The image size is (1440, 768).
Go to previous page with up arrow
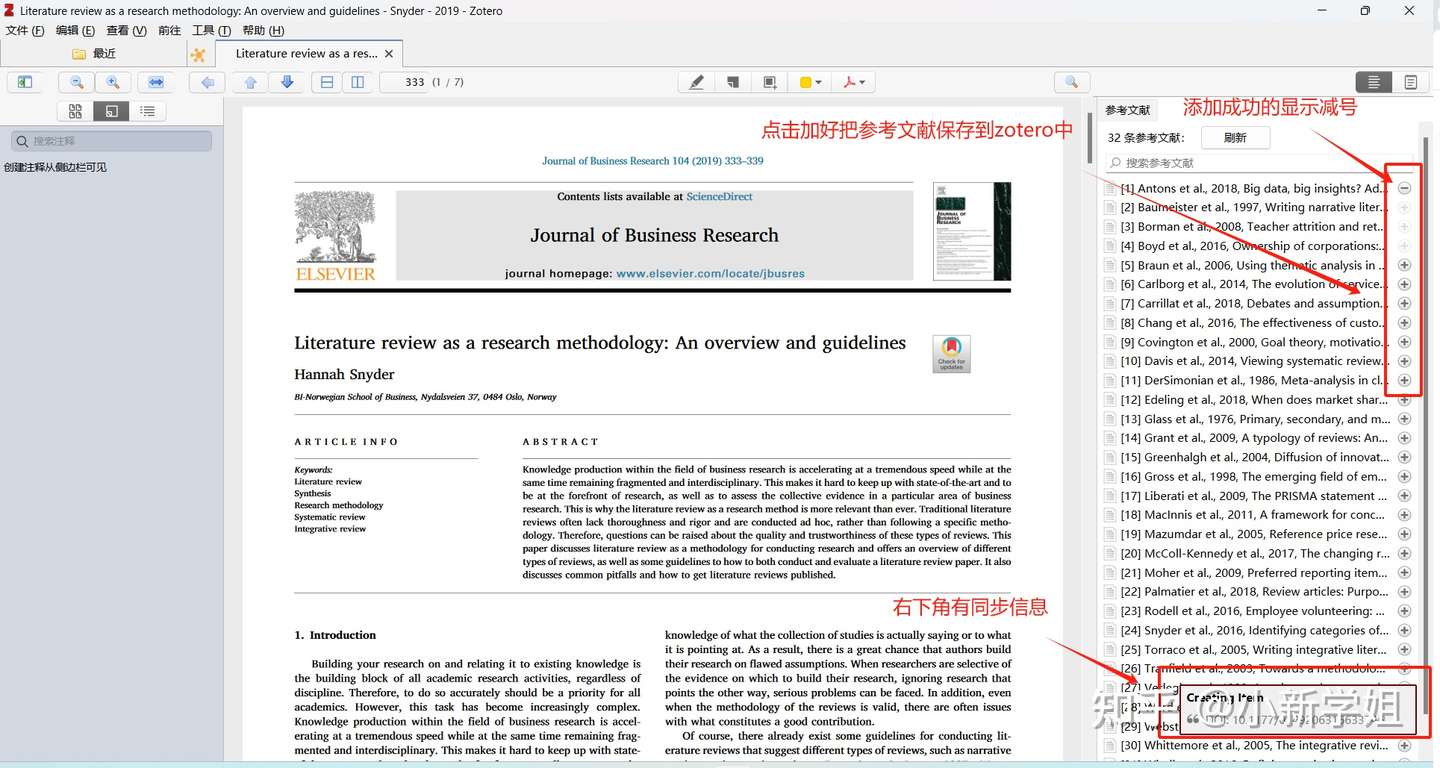[x=251, y=82]
